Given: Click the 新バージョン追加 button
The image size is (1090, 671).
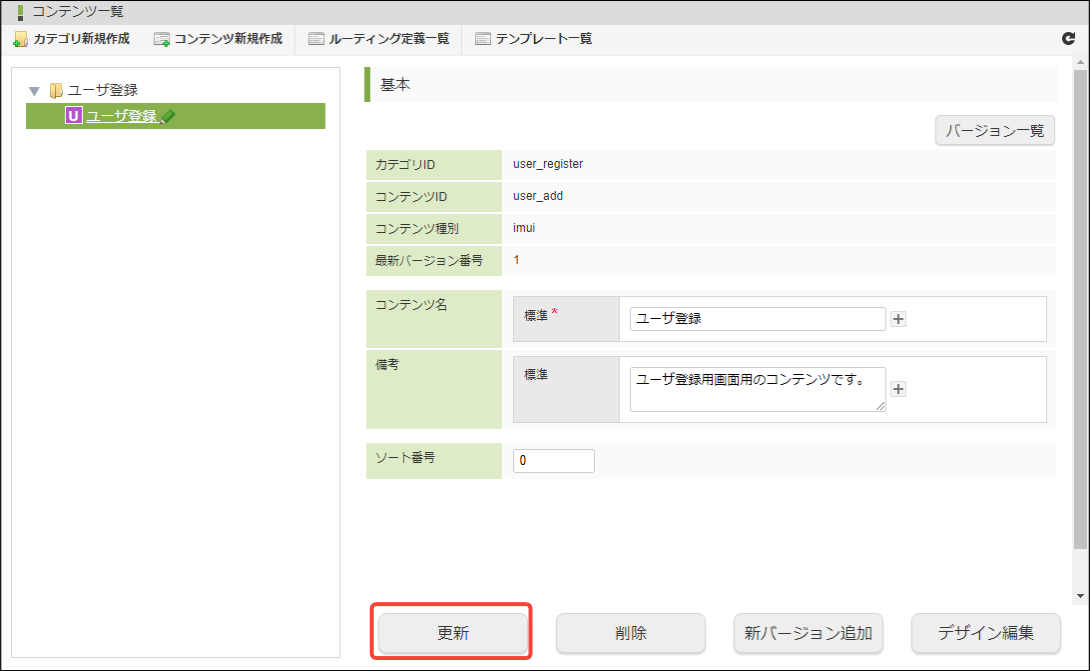Looking at the screenshot, I should (808, 633).
